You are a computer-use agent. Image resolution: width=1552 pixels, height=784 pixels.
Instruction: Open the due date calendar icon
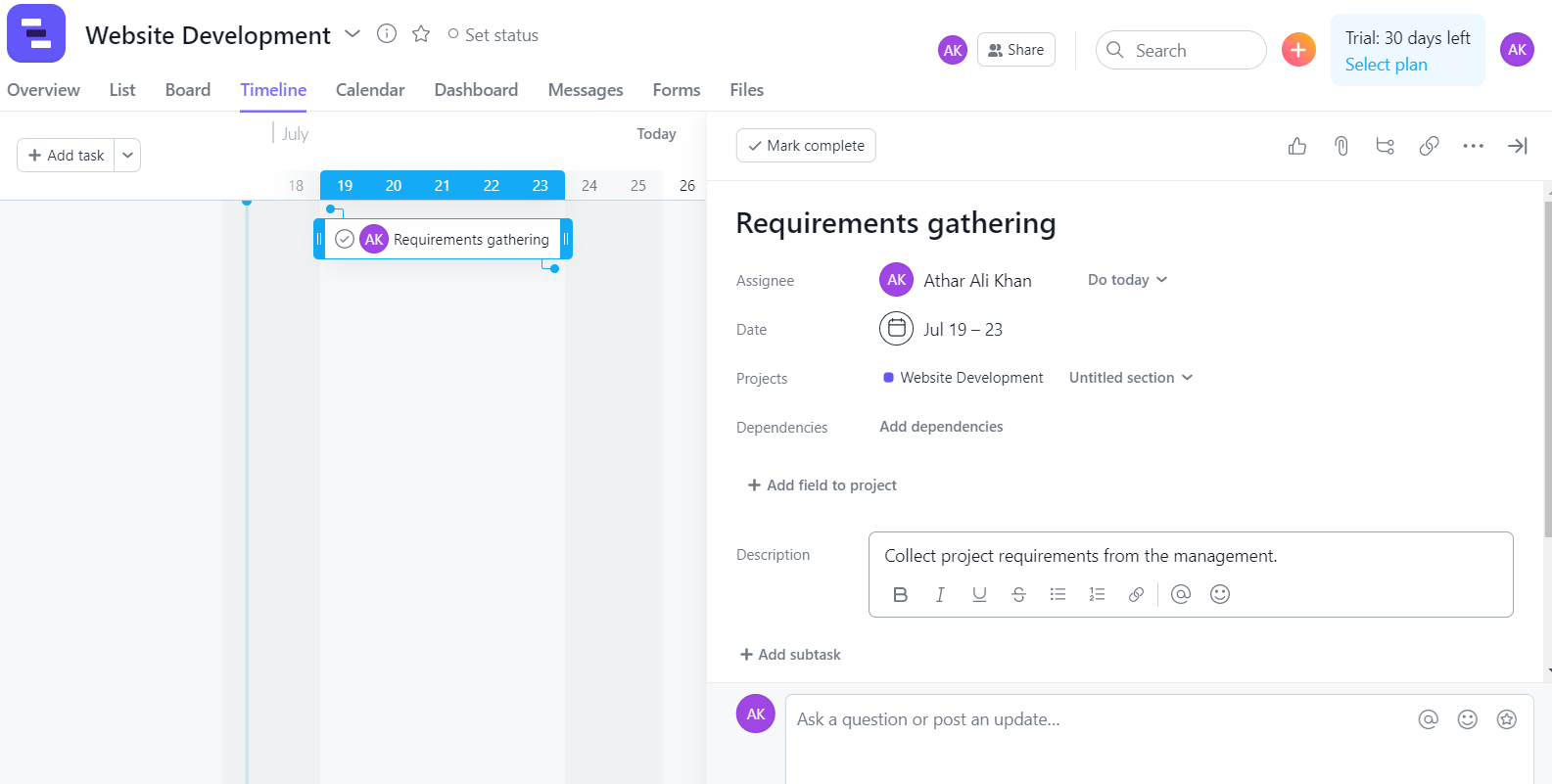[x=896, y=329]
